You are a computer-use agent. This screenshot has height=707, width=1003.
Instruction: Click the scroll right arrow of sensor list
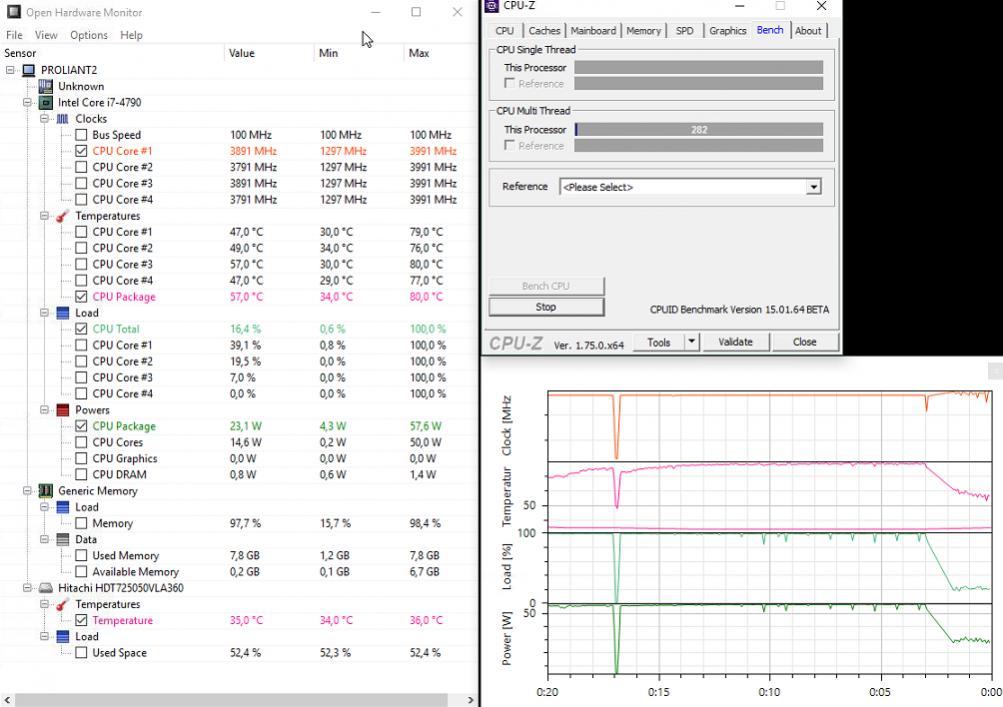click(471, 700)
